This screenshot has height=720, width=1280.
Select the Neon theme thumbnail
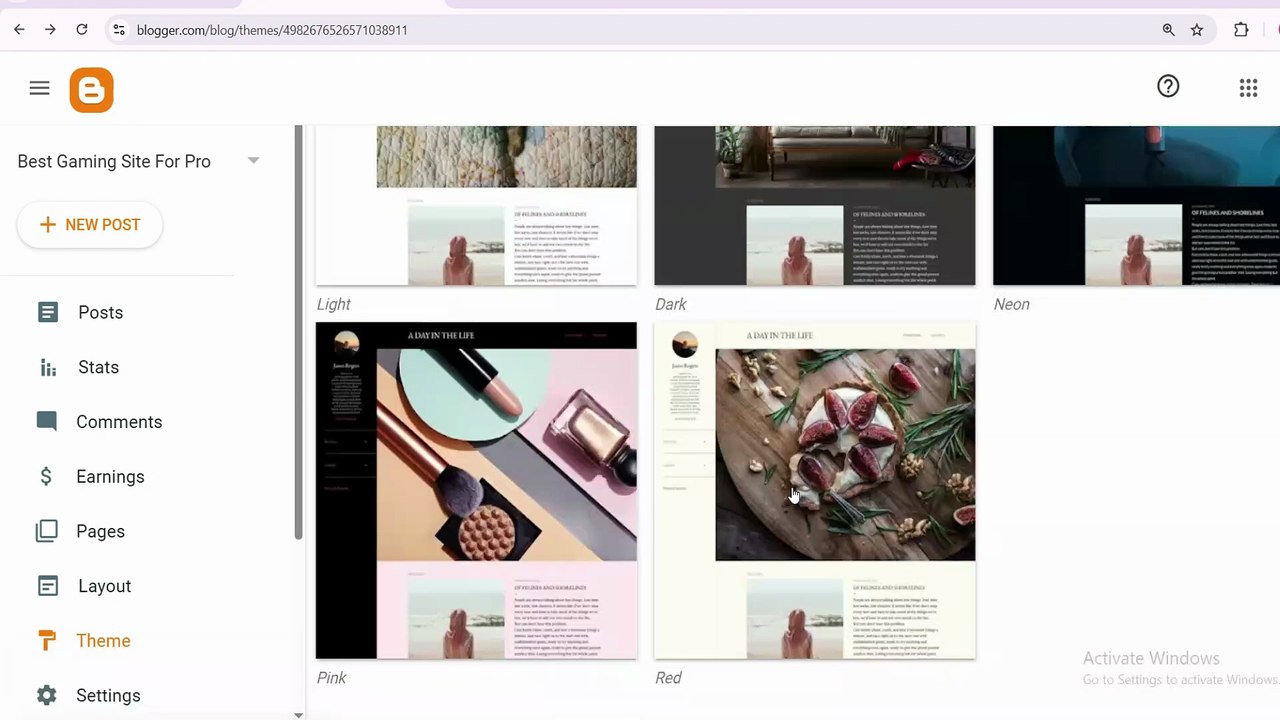1136,205
